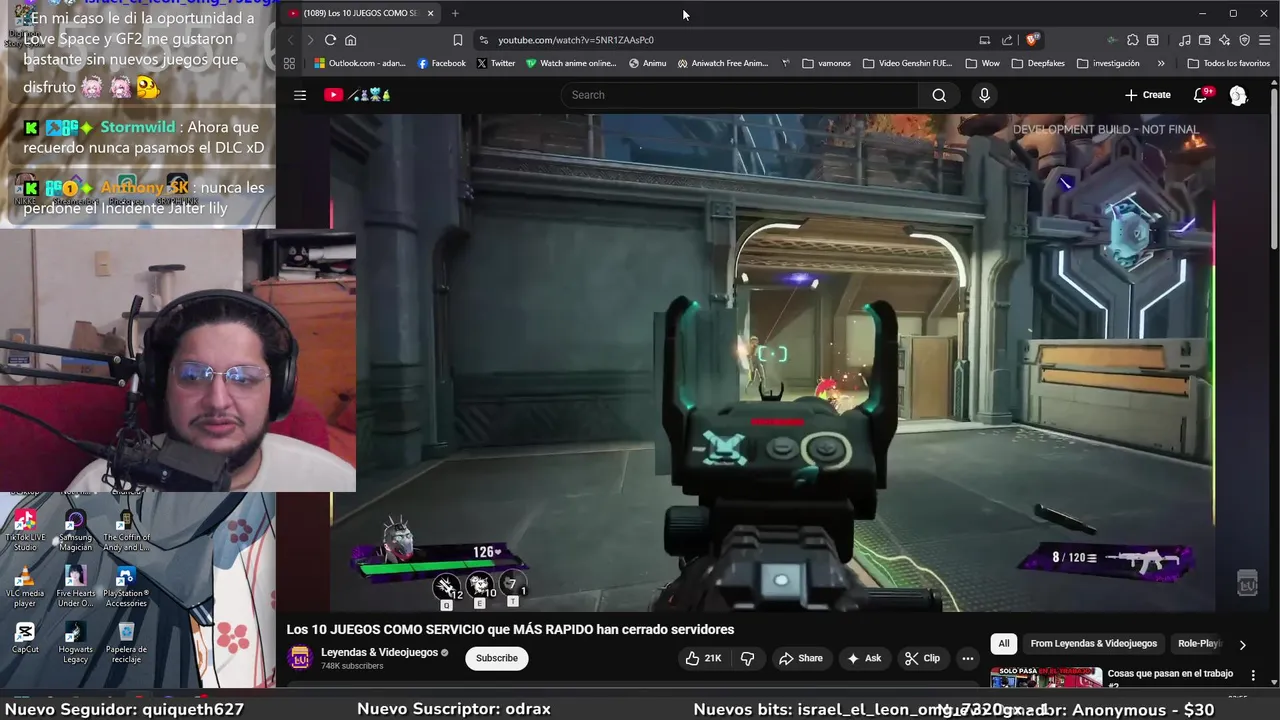Click the browser address bar URL
This screenshot has height=720, width=1280.
576,40
